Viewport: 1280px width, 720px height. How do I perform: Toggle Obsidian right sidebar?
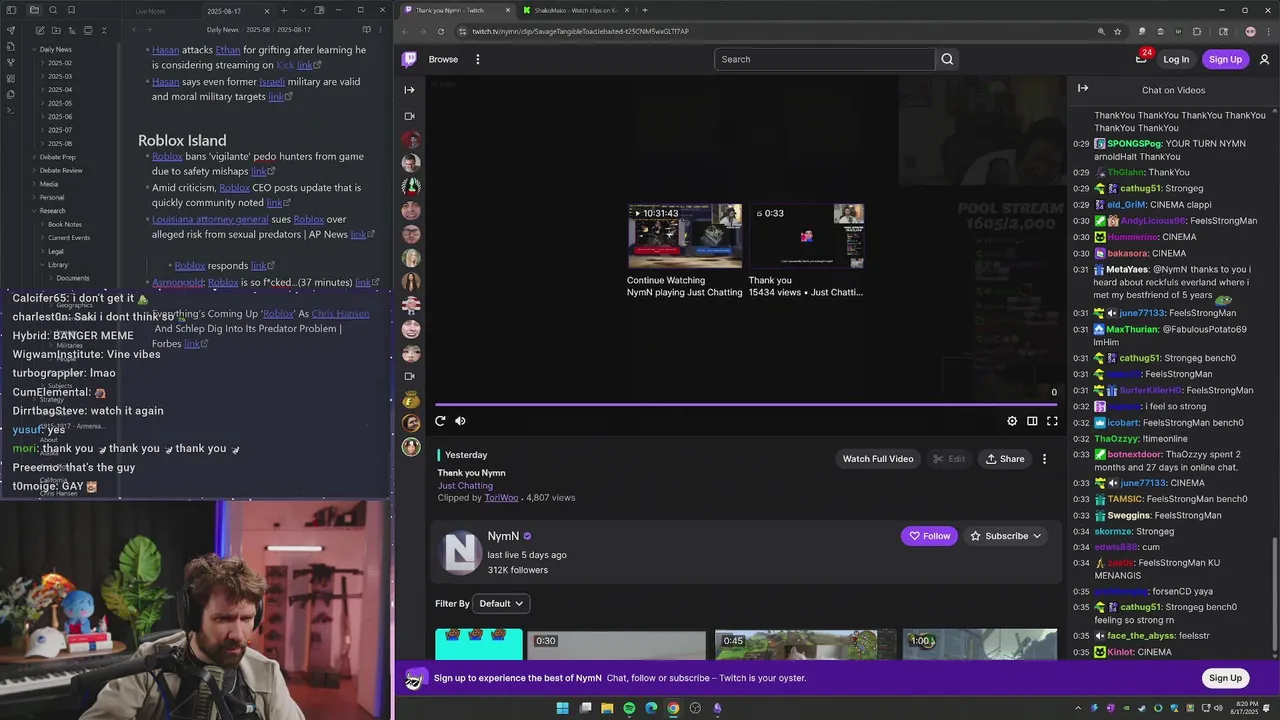319,10
